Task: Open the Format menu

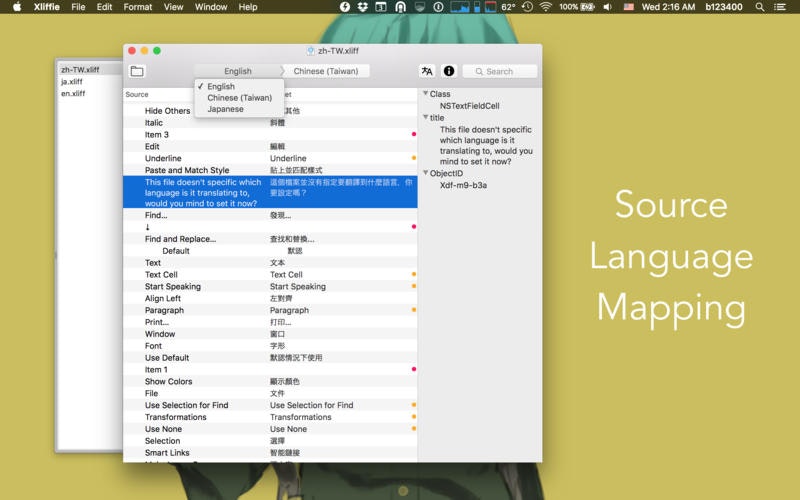Action: [138, 7]
